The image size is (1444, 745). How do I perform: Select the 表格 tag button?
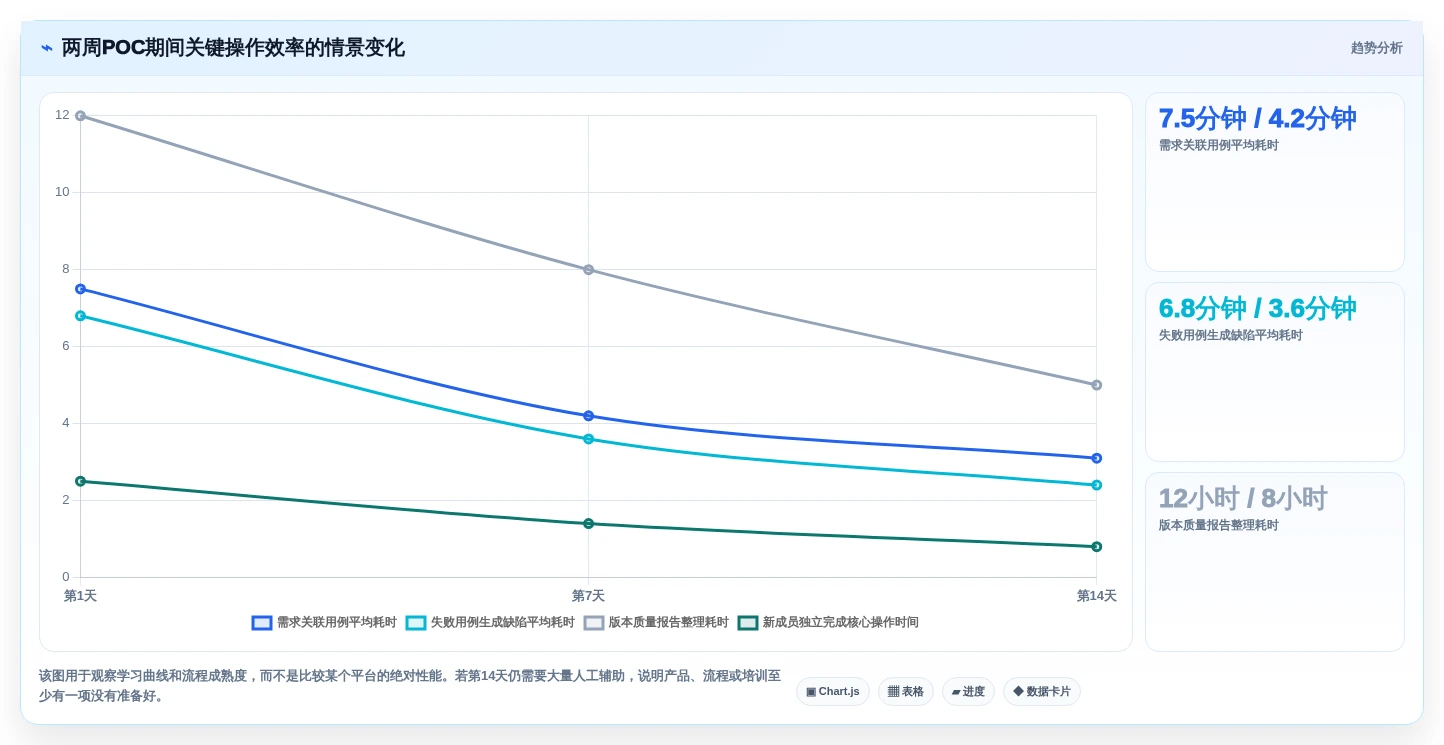(x=906, y=692)
